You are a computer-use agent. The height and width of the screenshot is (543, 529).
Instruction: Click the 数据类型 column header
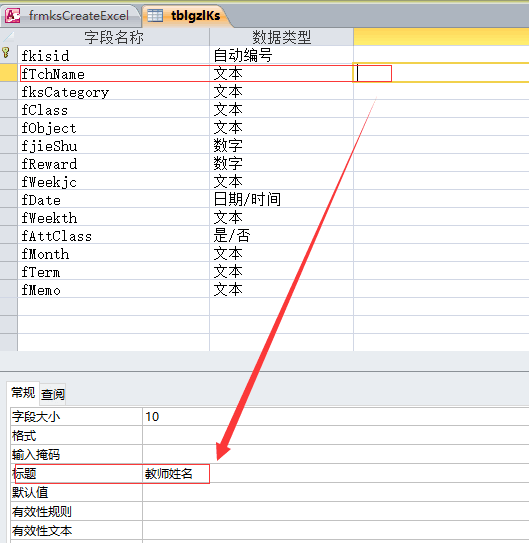(281, 37)
